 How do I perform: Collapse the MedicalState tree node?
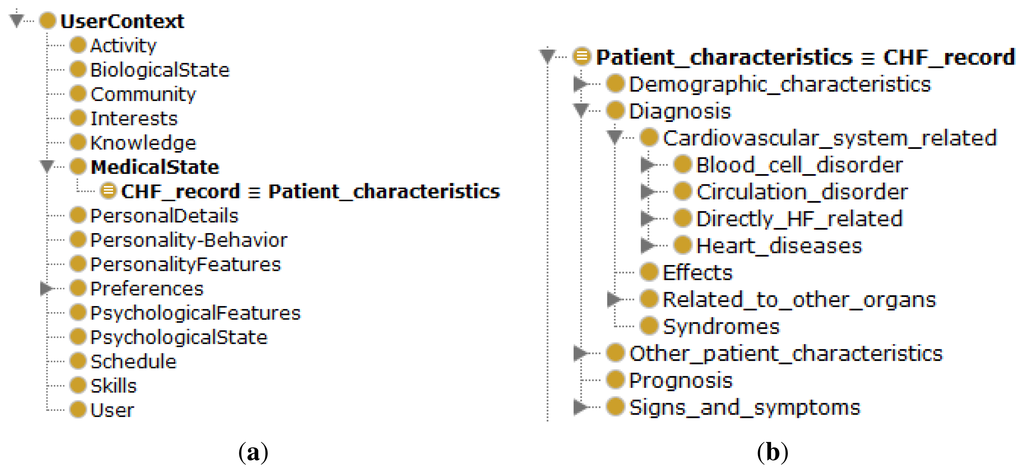point(47,167)
